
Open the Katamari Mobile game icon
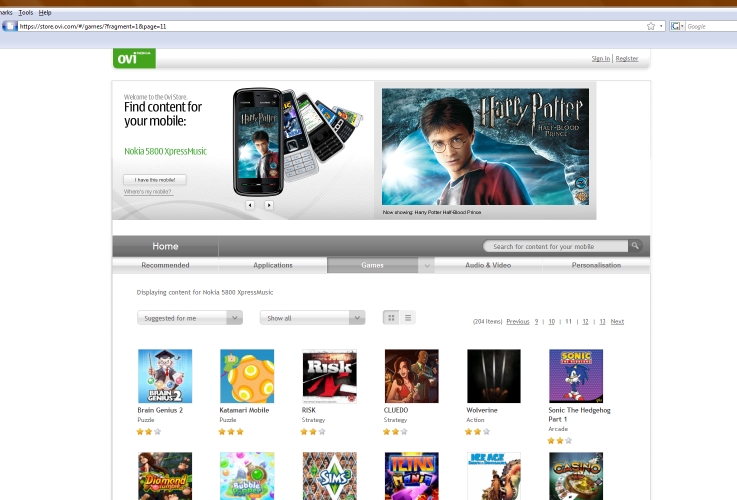coord(246,376)
